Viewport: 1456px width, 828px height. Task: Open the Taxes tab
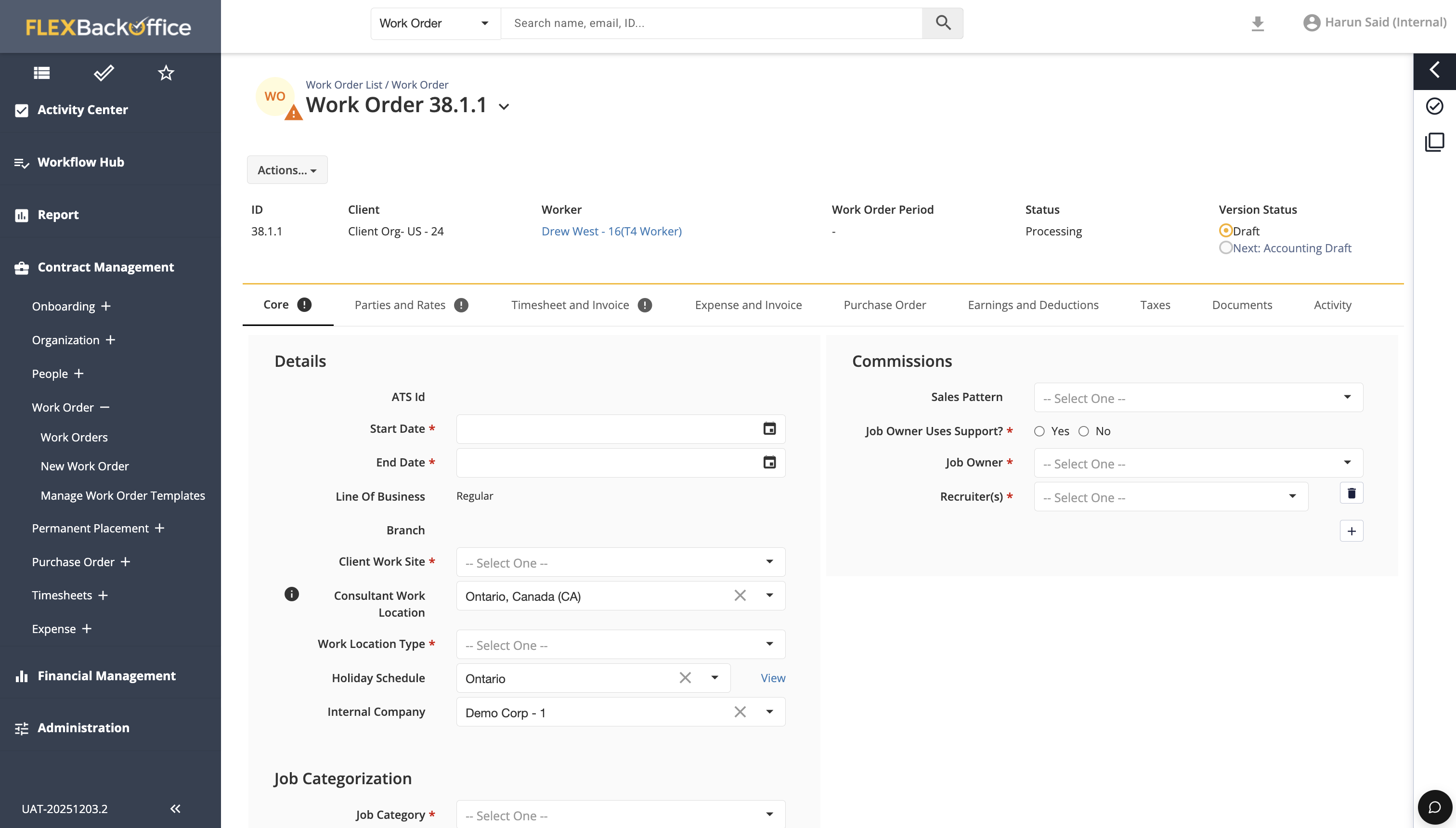coord(1155,305)
